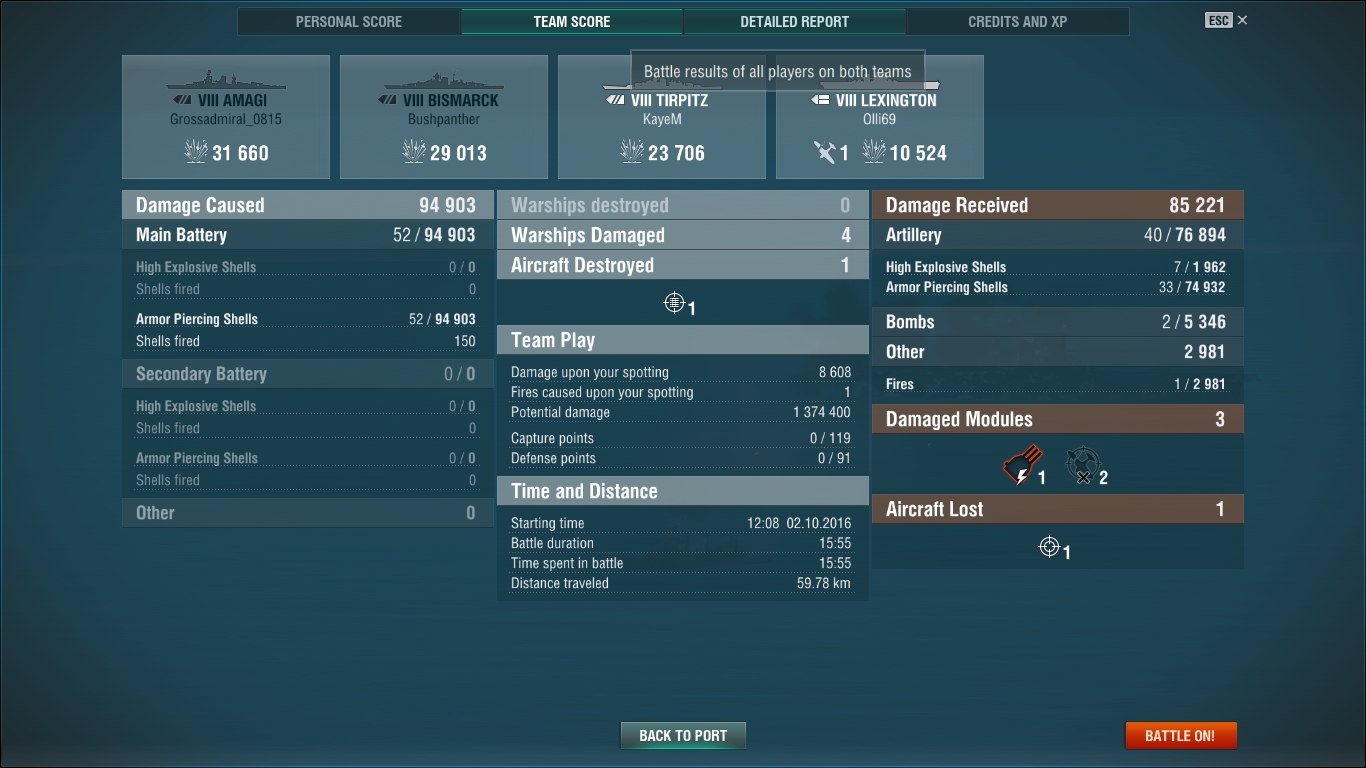Click the Aircraft Destroyed header

click(683, 265)
